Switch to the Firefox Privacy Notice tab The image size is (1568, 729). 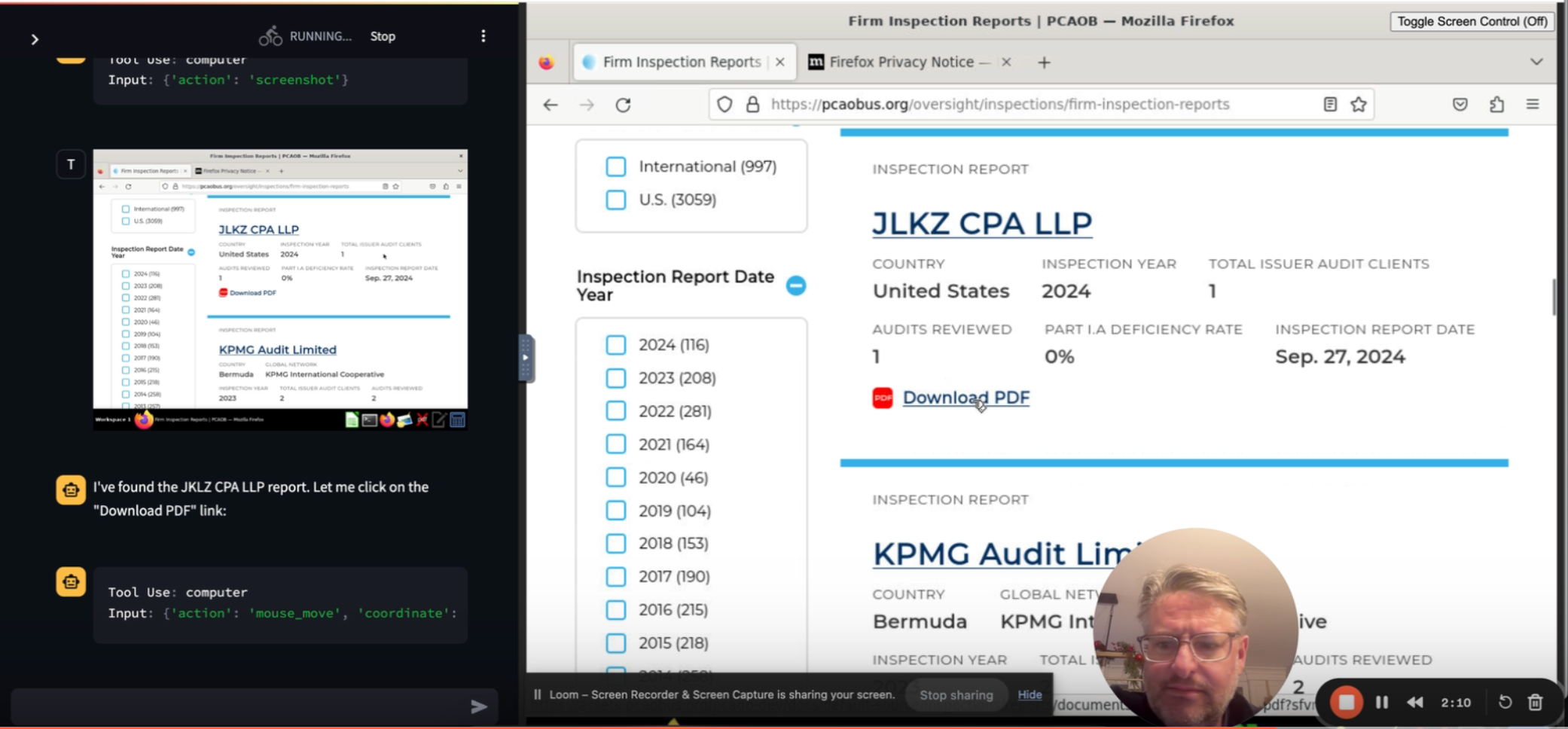pos(904,62)
